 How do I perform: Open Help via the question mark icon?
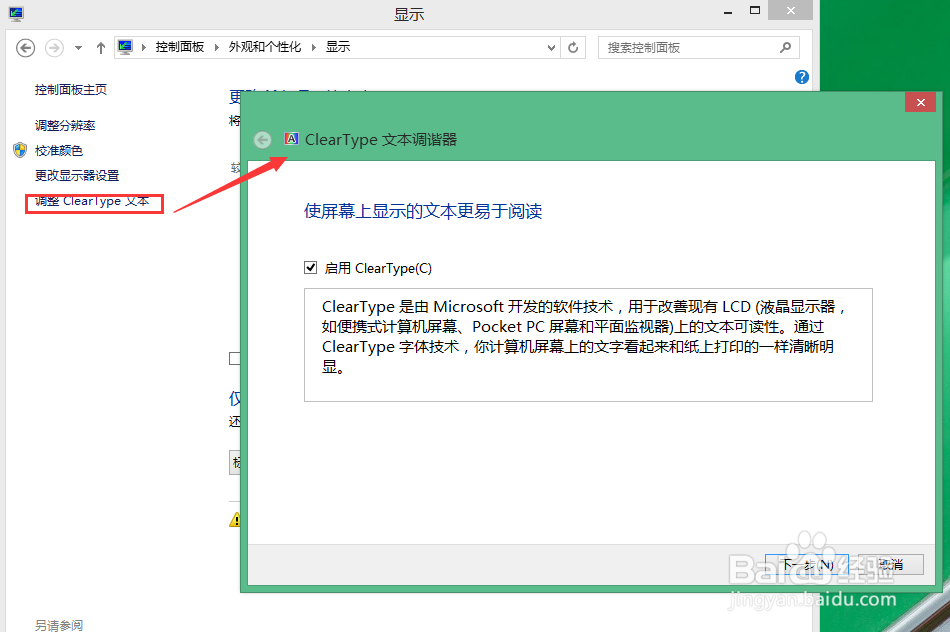[801, 77]
